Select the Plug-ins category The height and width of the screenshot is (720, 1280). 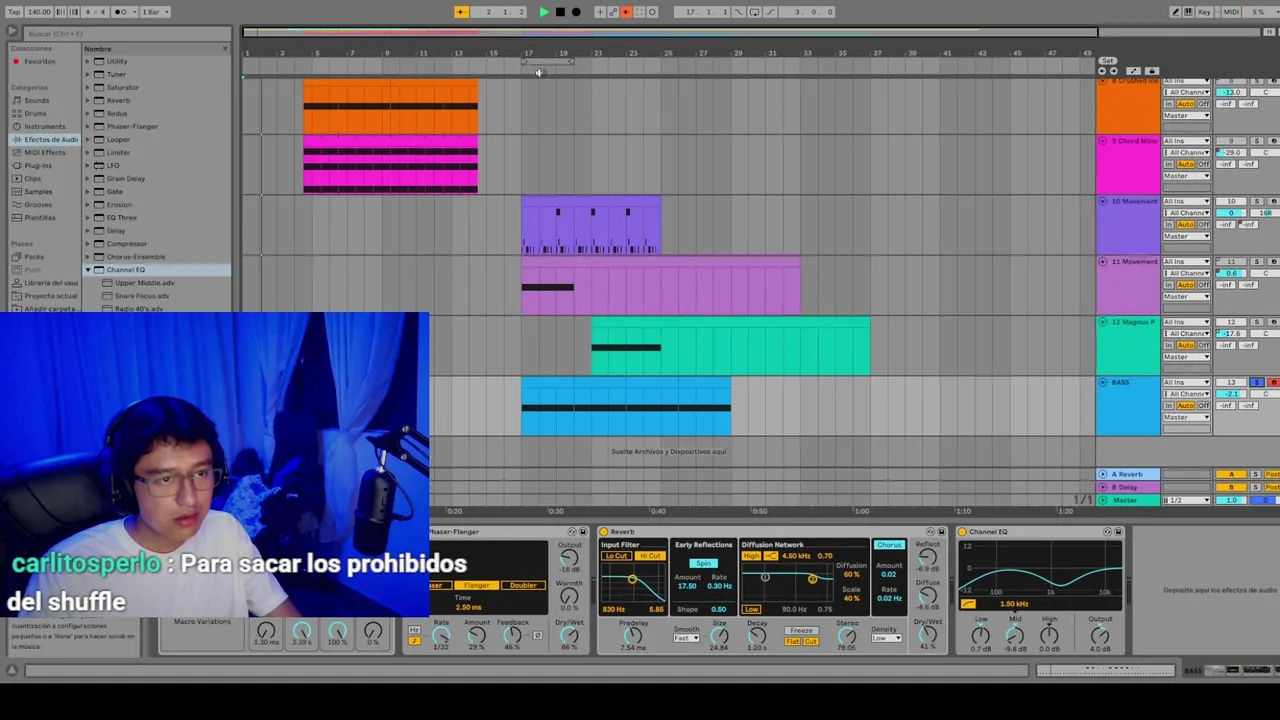pyautogui.click(x=38, y=165)
